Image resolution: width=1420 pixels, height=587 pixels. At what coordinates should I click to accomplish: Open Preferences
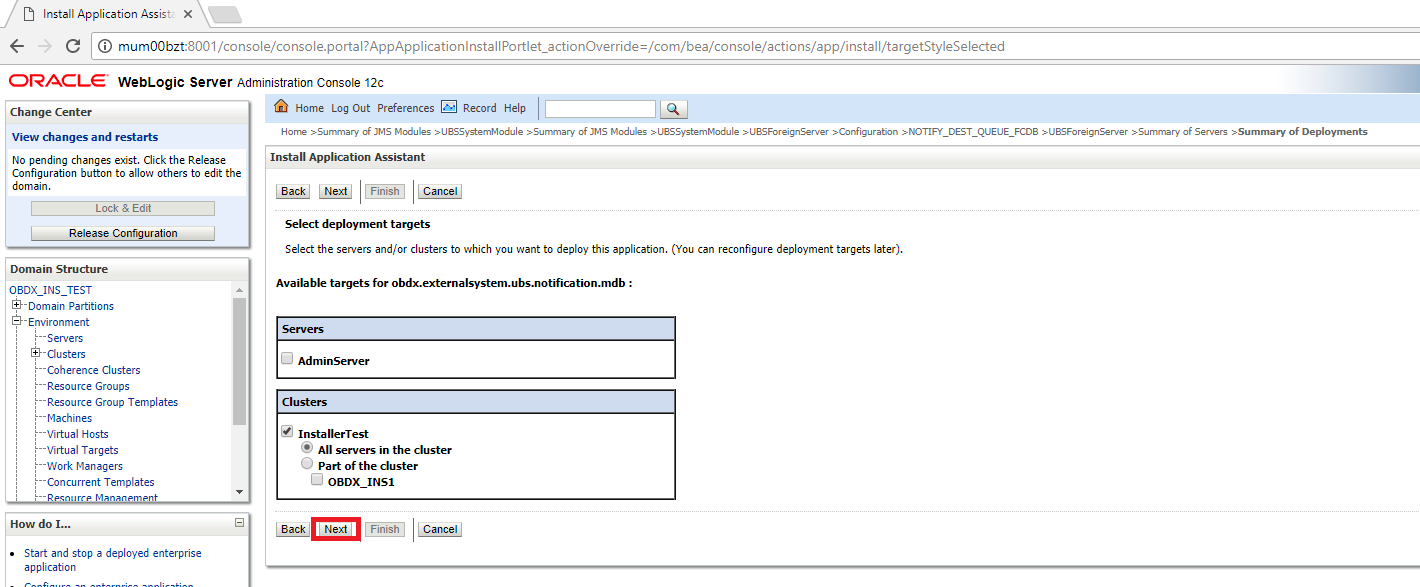(x=405, y=108)
